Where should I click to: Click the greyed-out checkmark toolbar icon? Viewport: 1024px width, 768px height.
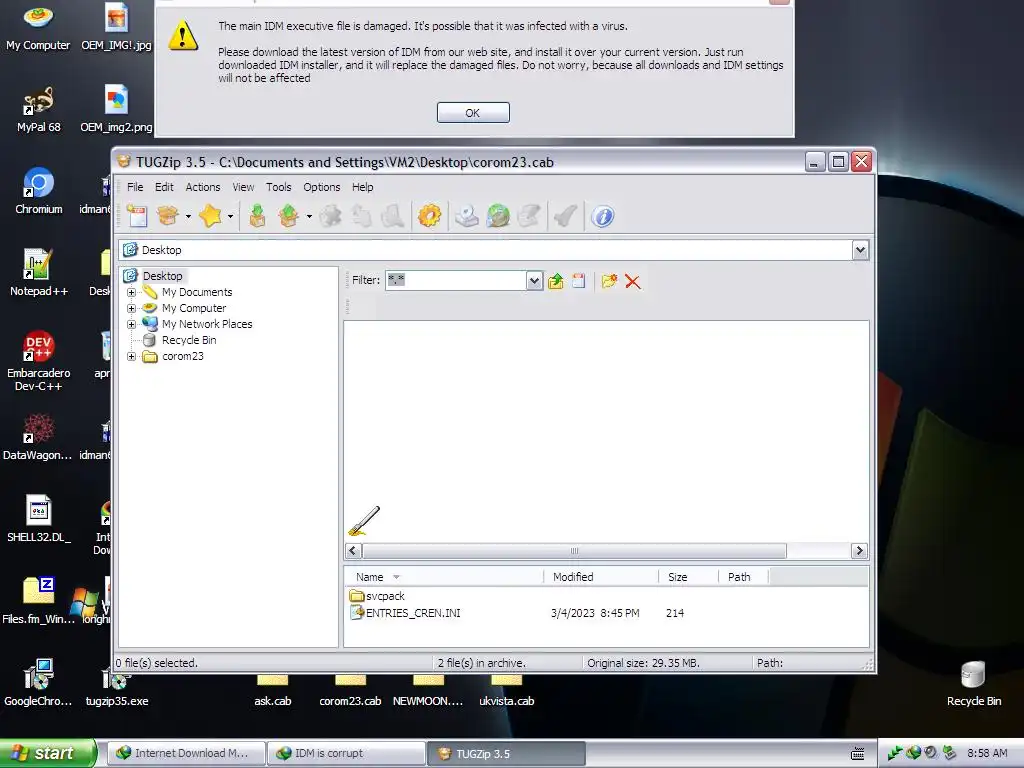click(565, 216)
